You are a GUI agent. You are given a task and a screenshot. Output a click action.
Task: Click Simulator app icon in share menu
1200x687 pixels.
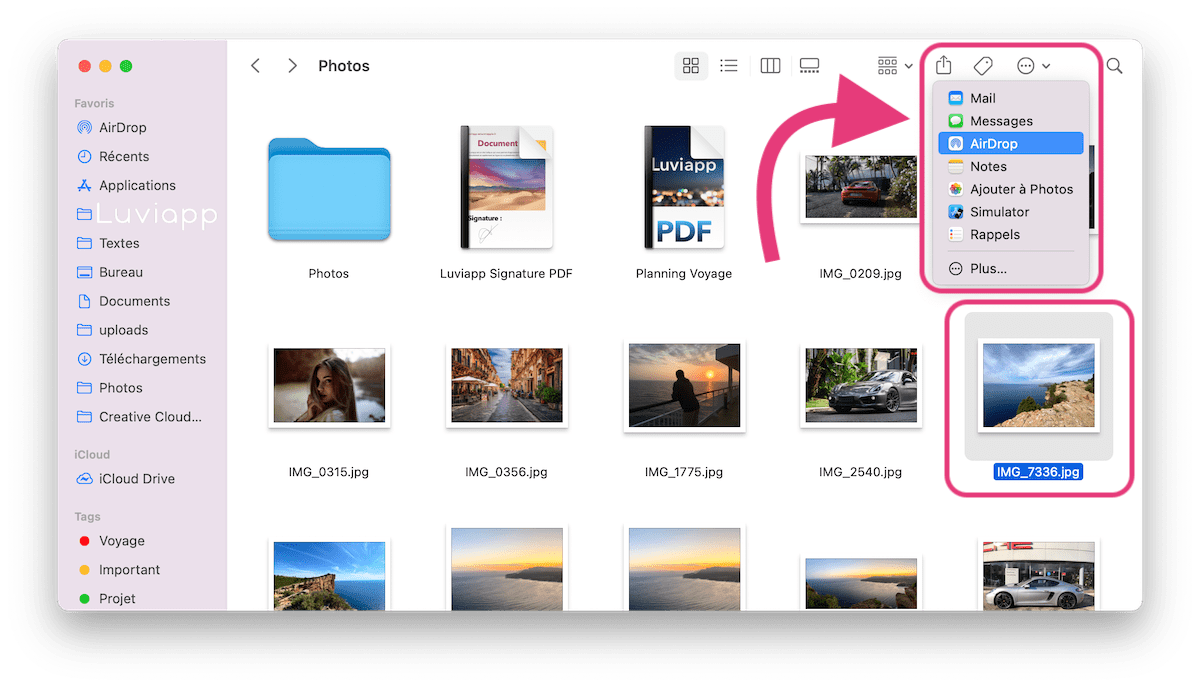[955, 212]
